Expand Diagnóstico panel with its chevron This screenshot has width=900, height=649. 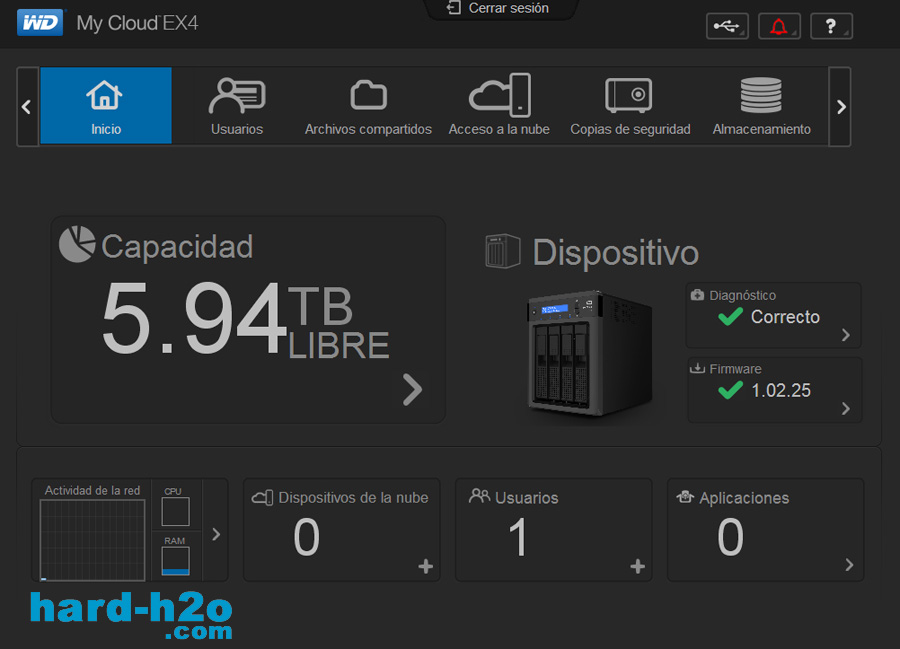click(x=845, y=335)
